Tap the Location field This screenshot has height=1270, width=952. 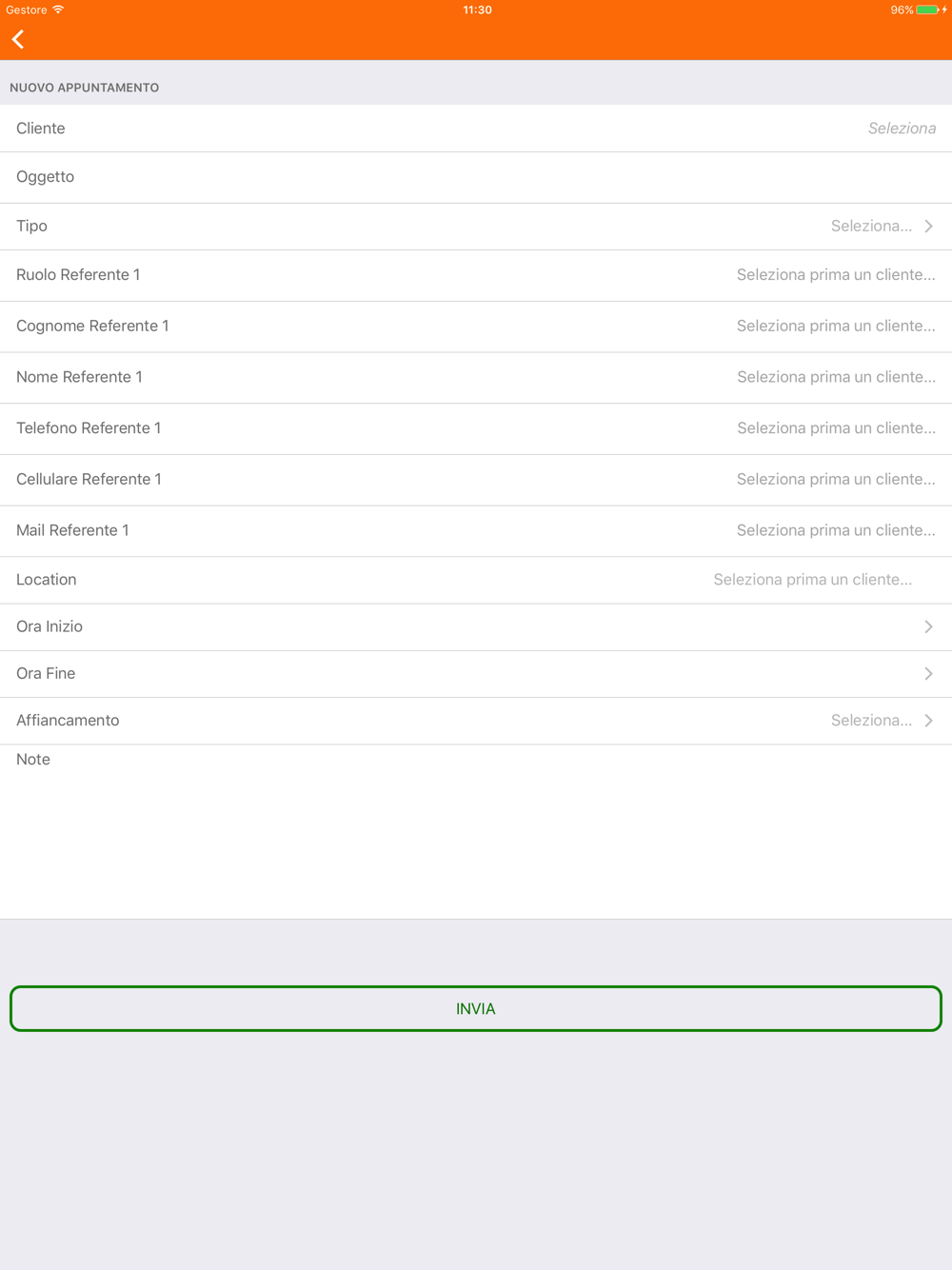click(x=812, y=580)
